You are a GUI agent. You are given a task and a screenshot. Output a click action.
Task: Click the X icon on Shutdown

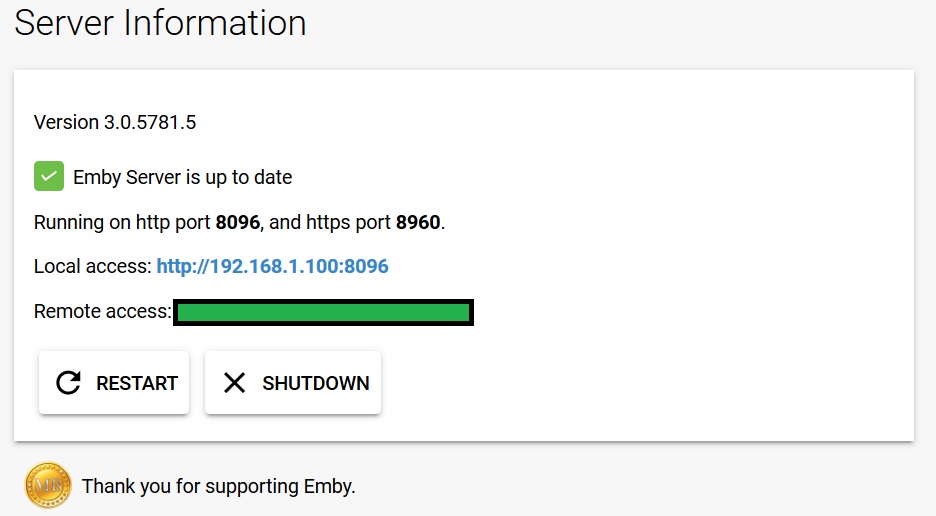[234, 383]
